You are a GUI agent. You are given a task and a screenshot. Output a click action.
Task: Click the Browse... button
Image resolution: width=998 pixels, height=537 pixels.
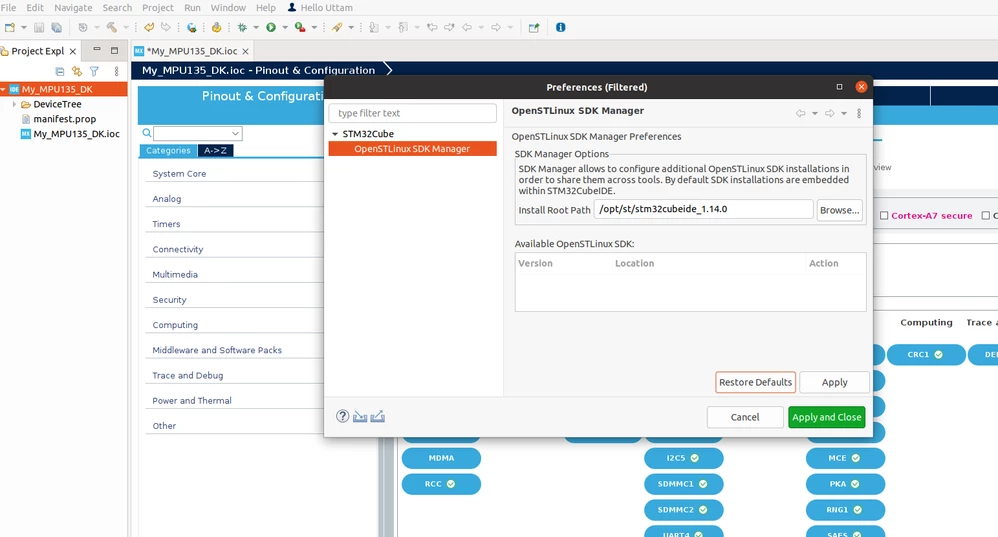(840, 210)
